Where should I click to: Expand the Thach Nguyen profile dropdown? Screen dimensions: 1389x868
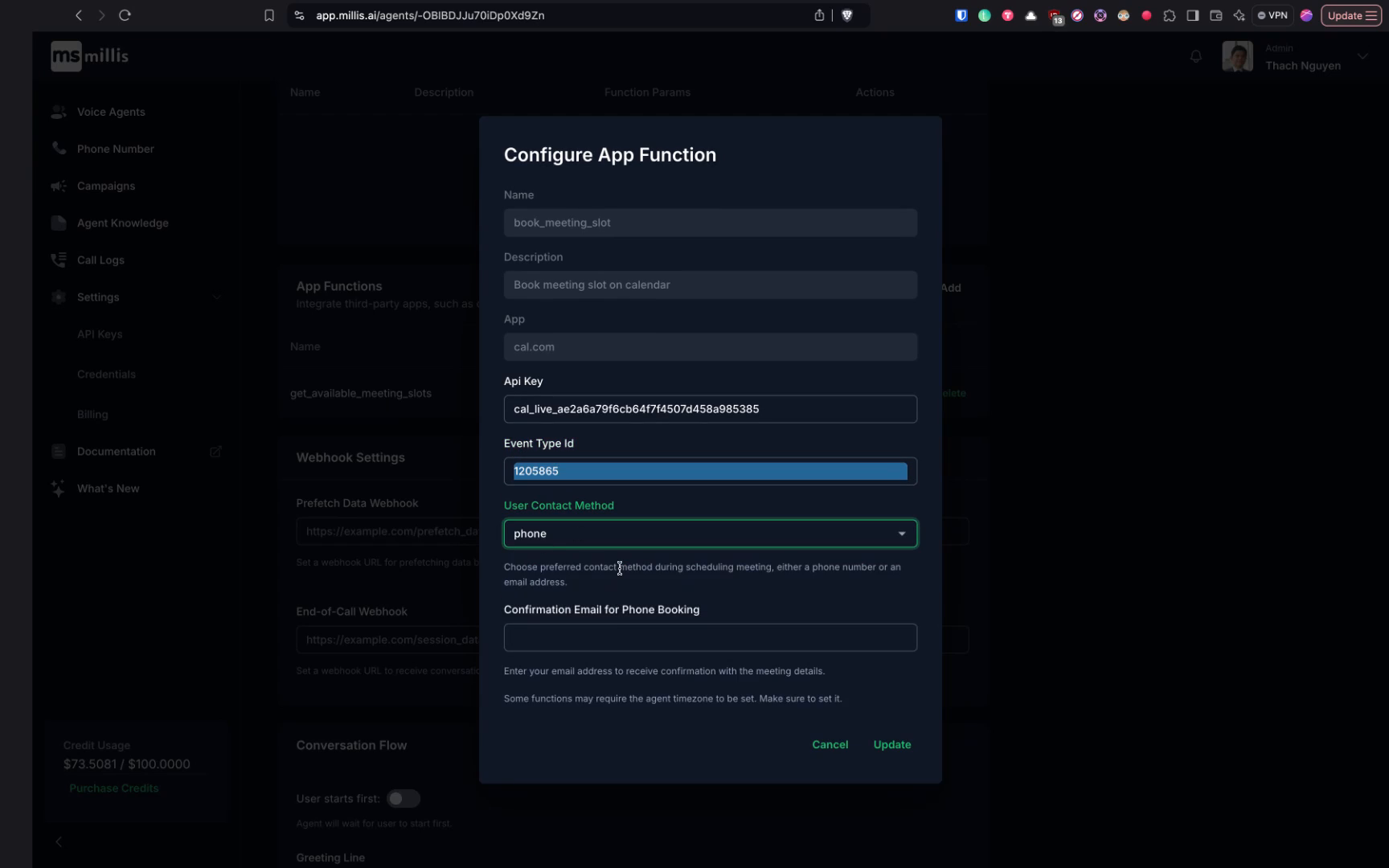[x=1362, y=56]
